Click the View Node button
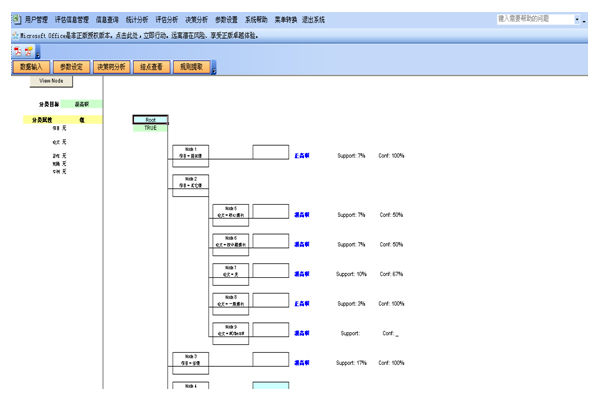This screenshot has height=394, width=593. [x=51, y=81]
